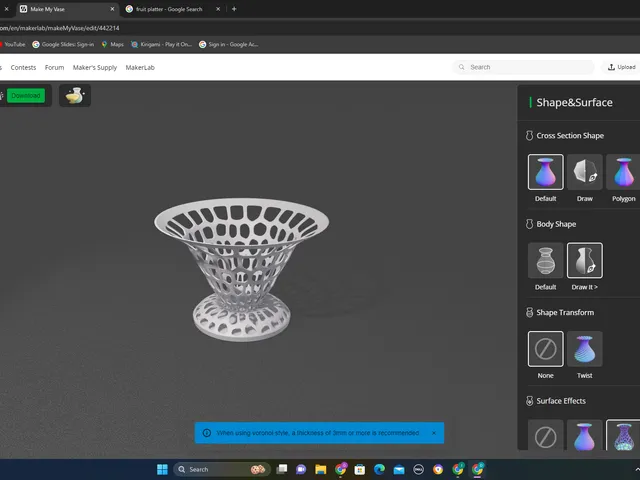The image size is (640, 480).
Task: Open the Contests menu item
Action: point(23,67)
